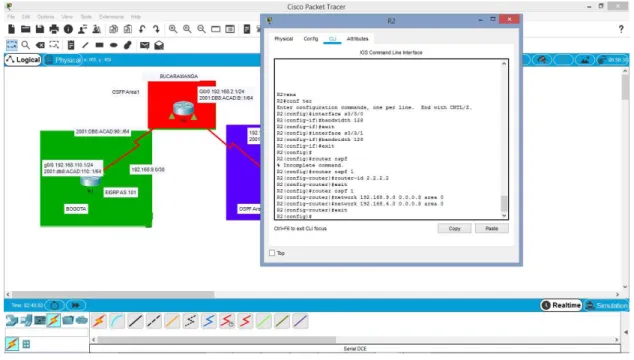This screenshot has height=360, width=634.
Task: Toggle the Top checkbox in R2 window
Action: tap(272, 253)
